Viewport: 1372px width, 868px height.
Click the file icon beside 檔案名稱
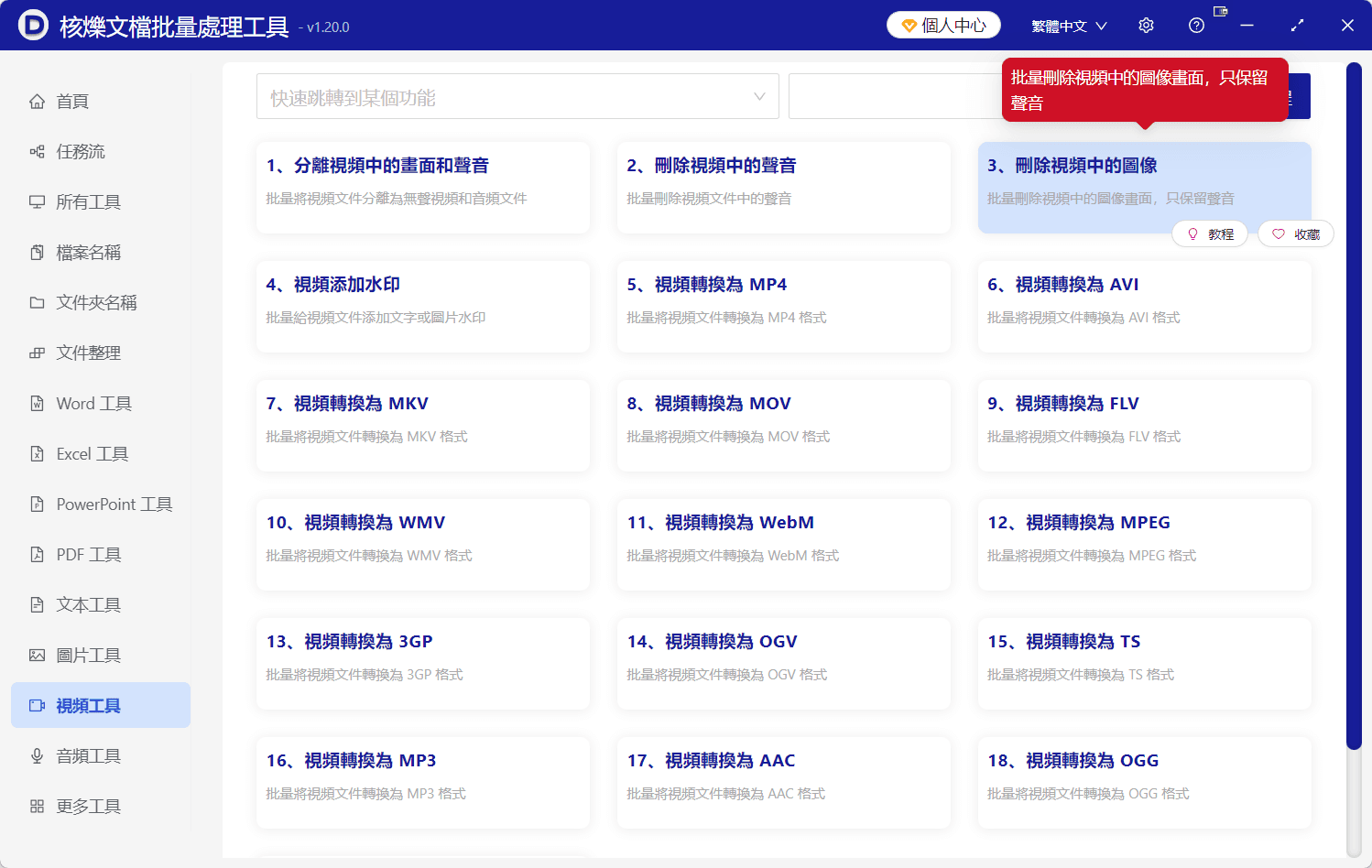click(37, 253)
